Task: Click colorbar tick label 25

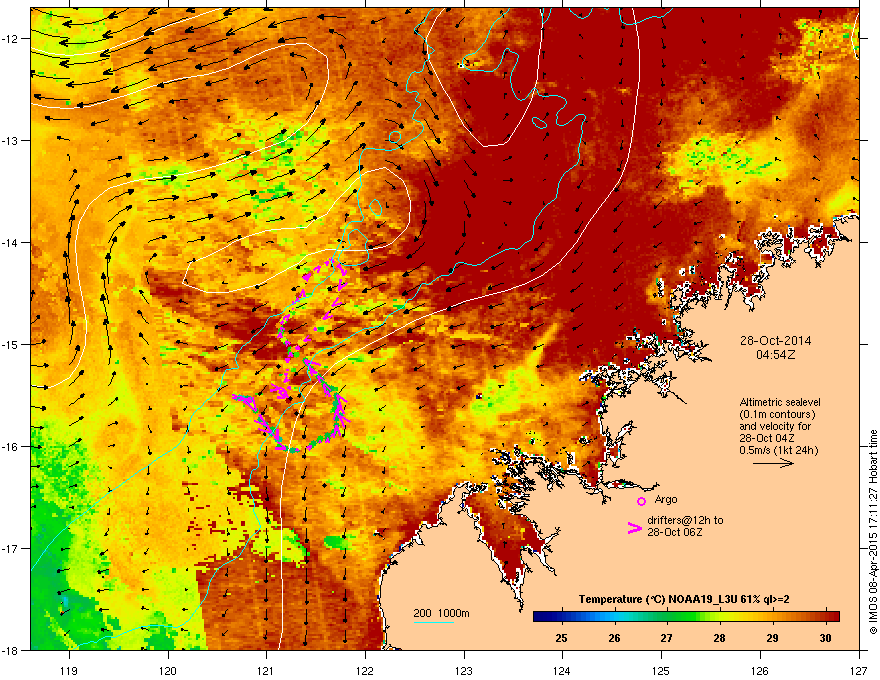Action: (x=561, y=638)
